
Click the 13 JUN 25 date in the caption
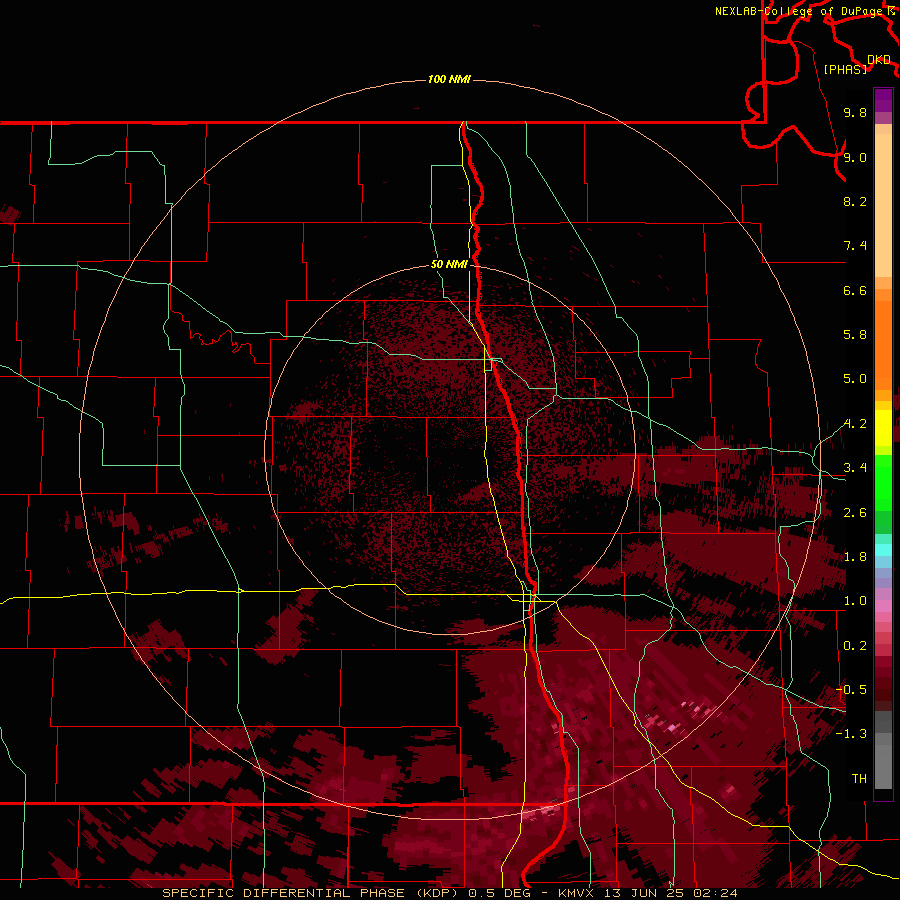pos(643,893)
